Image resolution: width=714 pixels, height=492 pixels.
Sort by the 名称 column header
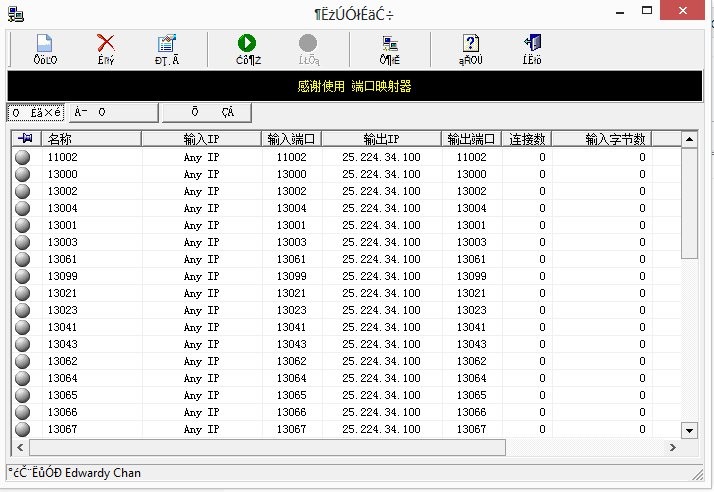(92, 138)
